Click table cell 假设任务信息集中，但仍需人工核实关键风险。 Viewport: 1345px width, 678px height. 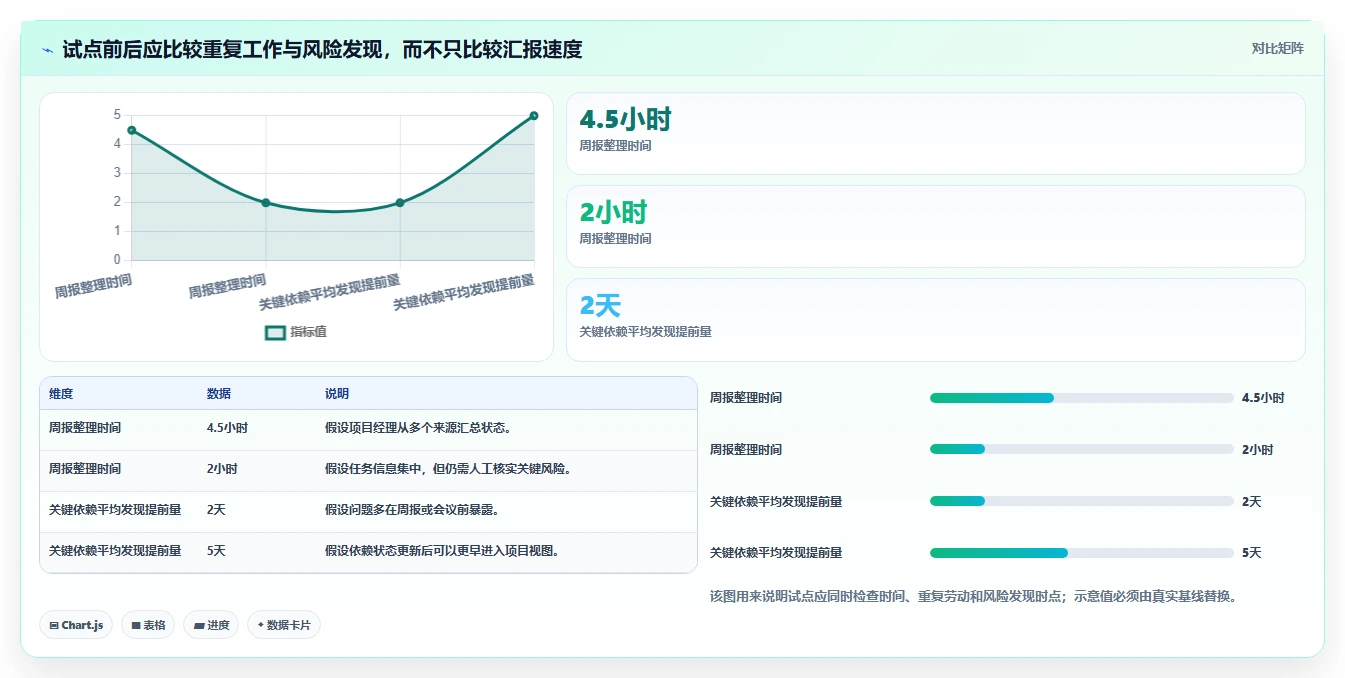click(x=449, y=469)
